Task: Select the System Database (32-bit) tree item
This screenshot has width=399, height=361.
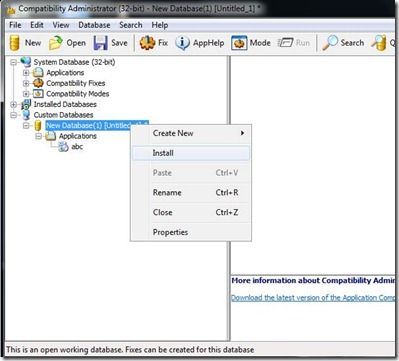Action: [74, 62]
